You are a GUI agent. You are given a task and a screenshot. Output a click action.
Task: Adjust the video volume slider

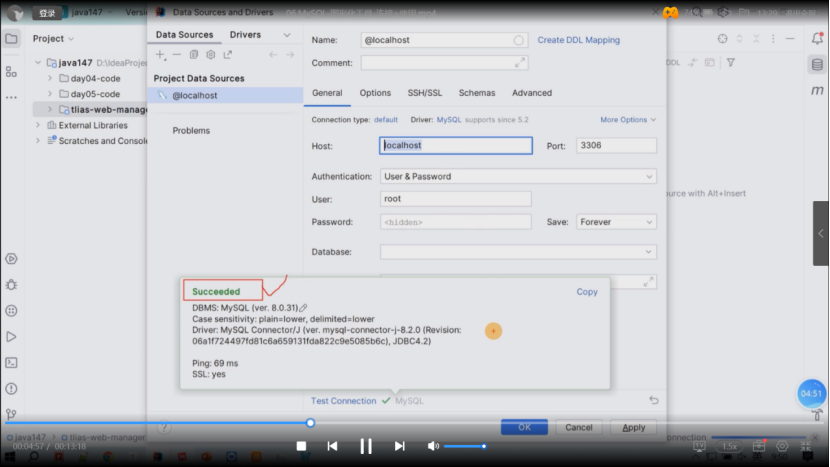click(465, 446)
